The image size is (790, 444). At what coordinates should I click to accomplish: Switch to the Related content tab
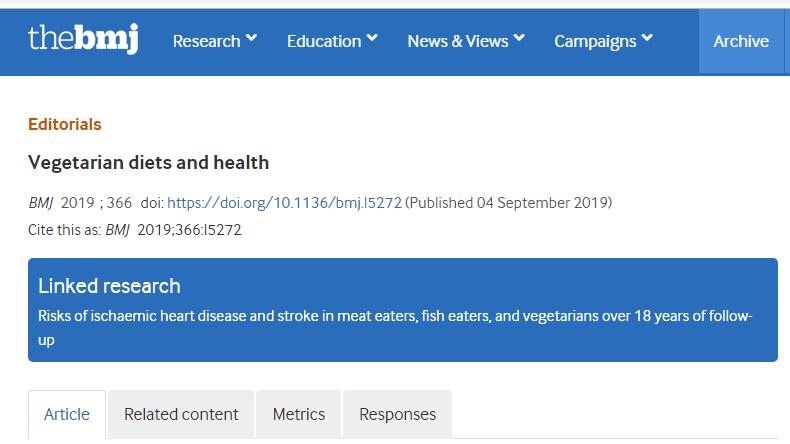point(181,414)
